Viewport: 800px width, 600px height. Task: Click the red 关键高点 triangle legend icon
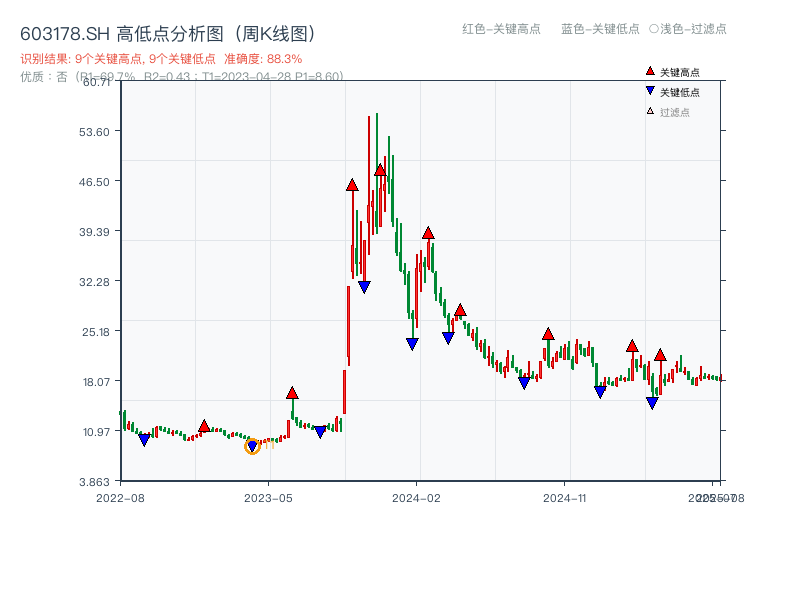coord(648,71)
